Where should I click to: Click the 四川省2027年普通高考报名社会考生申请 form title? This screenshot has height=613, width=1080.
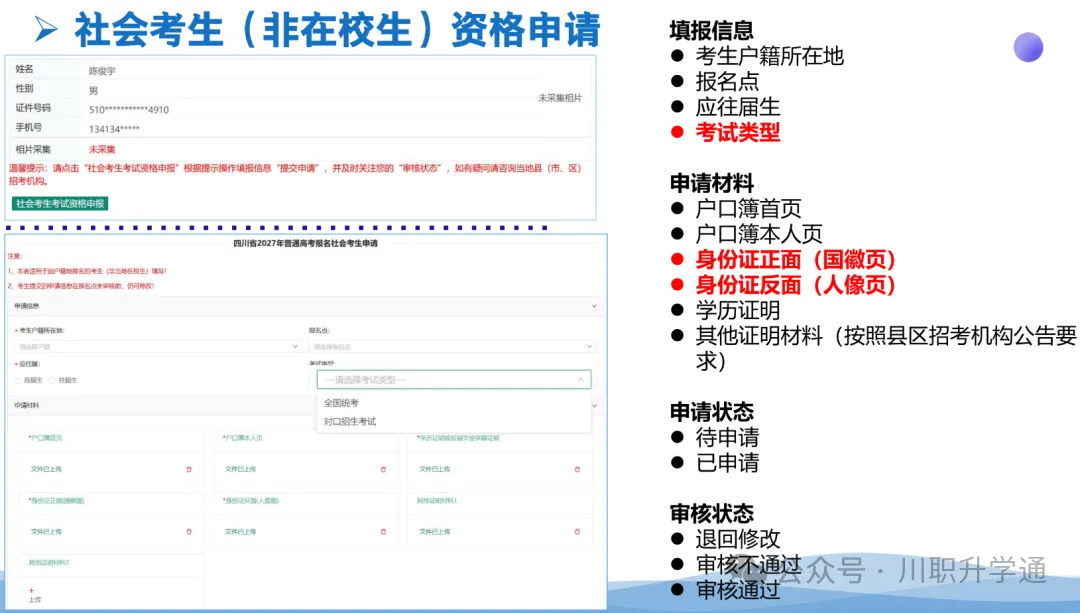pyautogui.click(x=306, y=243)
